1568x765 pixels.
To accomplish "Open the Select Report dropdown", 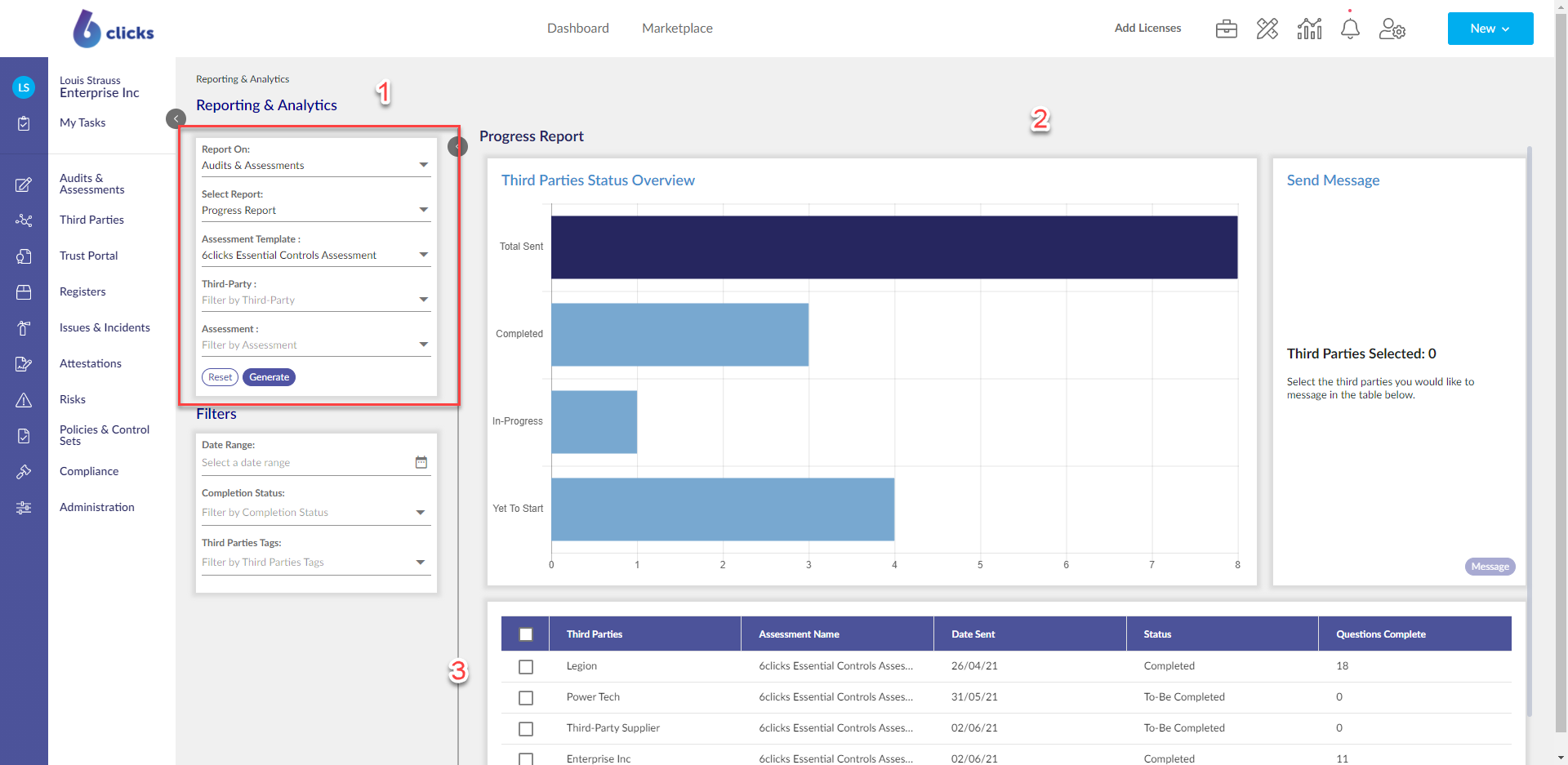I will point(316,210).
